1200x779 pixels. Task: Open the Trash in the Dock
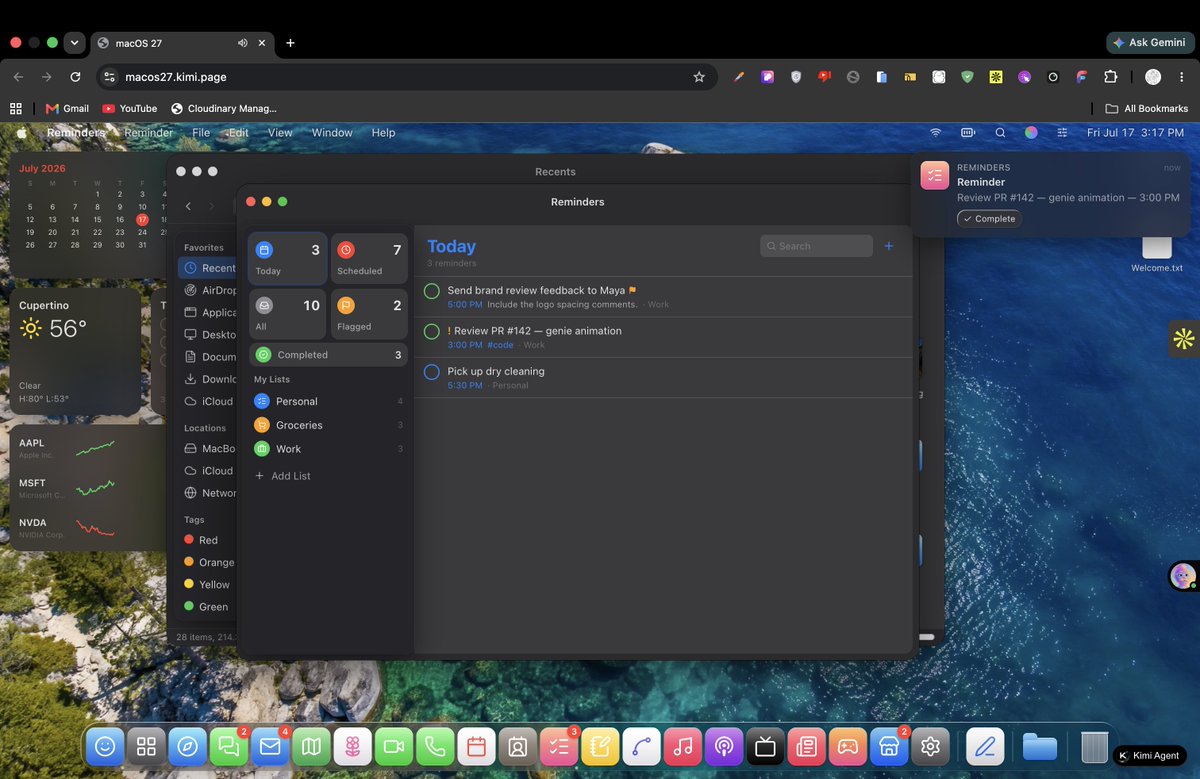pyautogui.click(x=1093, y=746)
